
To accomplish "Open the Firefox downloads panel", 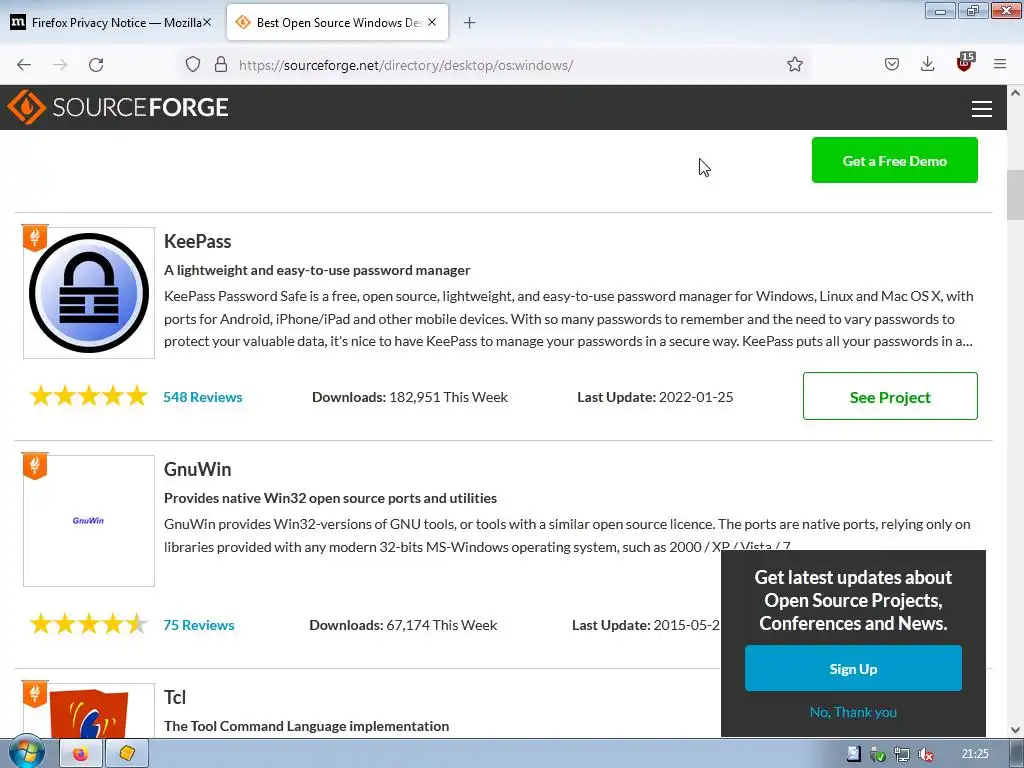I will tap(927, 65).
